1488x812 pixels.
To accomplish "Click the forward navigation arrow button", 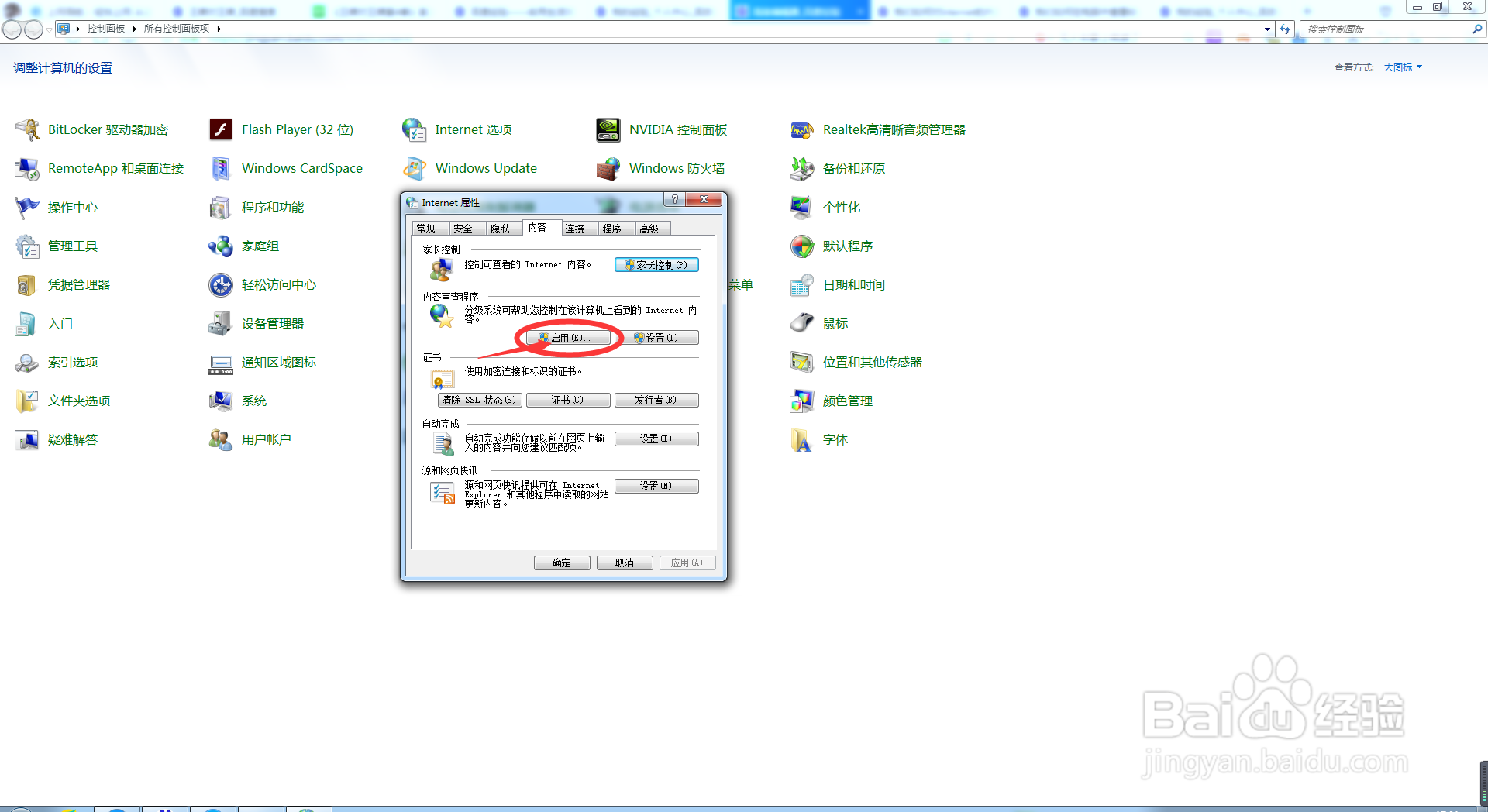I will (x=33, y=29).
